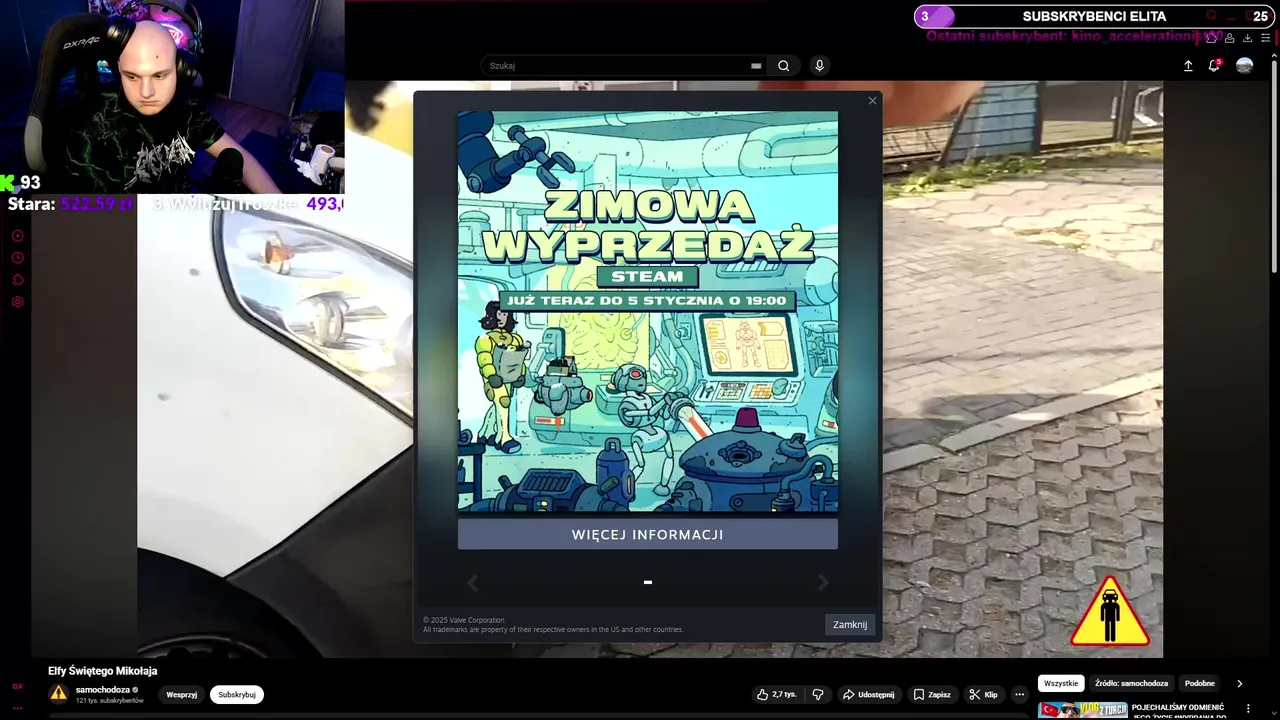Open samochodoza channel avatar
Image resolution: width=1280 pixels, height=720 pixels.
click(58, 693)
